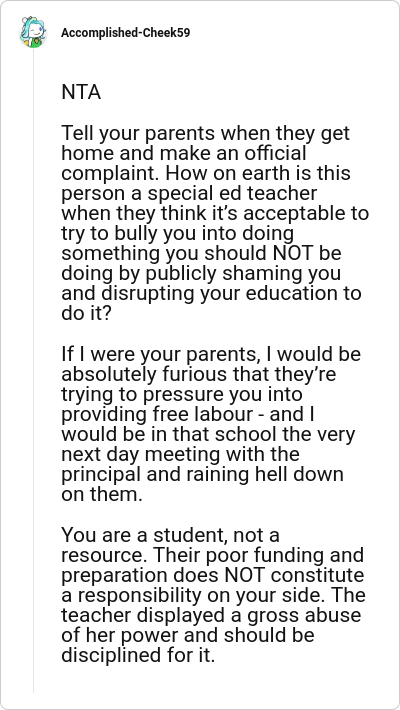Collapse the comment using the vertical thread line
The height and width of the screenshot is (710, 400).
point(33,369)
